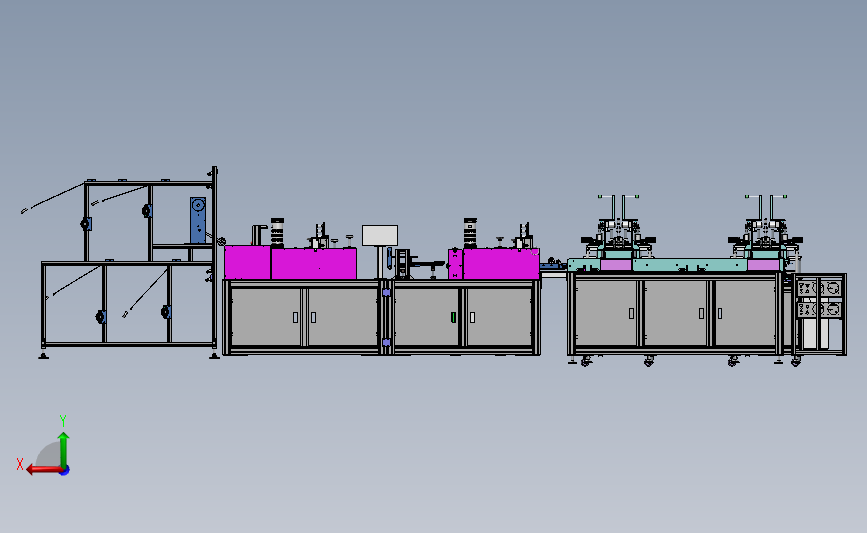Select the white monitor screen above the middle machine

[380, 236]
